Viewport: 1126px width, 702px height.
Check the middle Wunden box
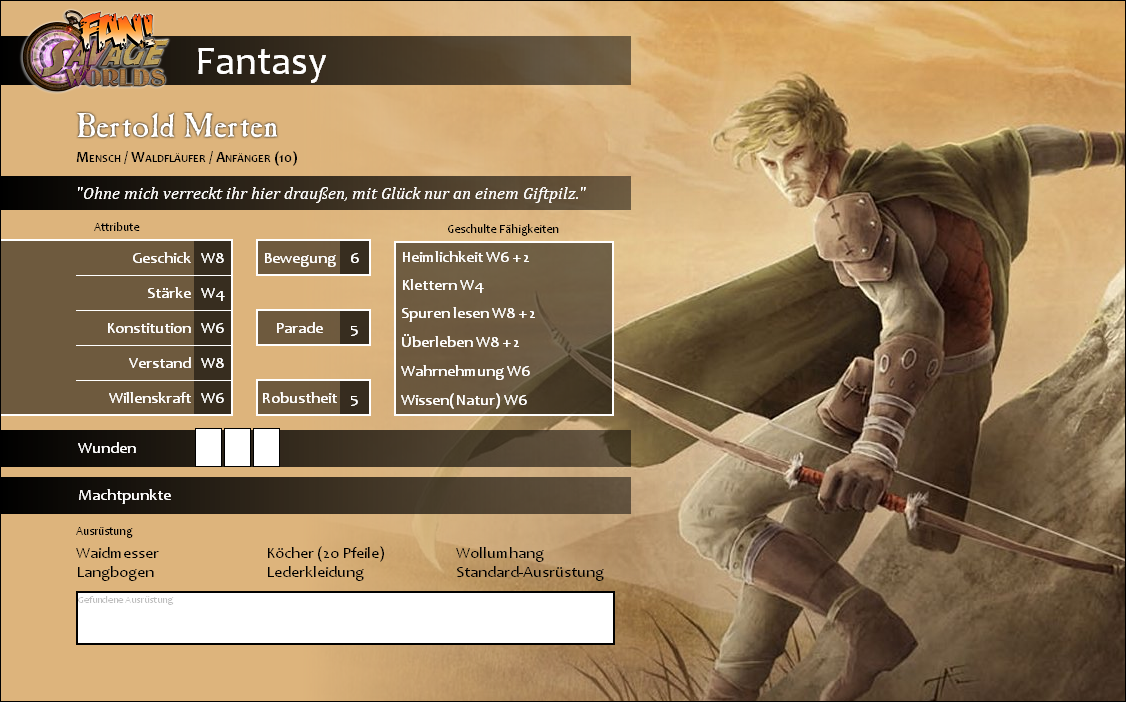[237, 448]
